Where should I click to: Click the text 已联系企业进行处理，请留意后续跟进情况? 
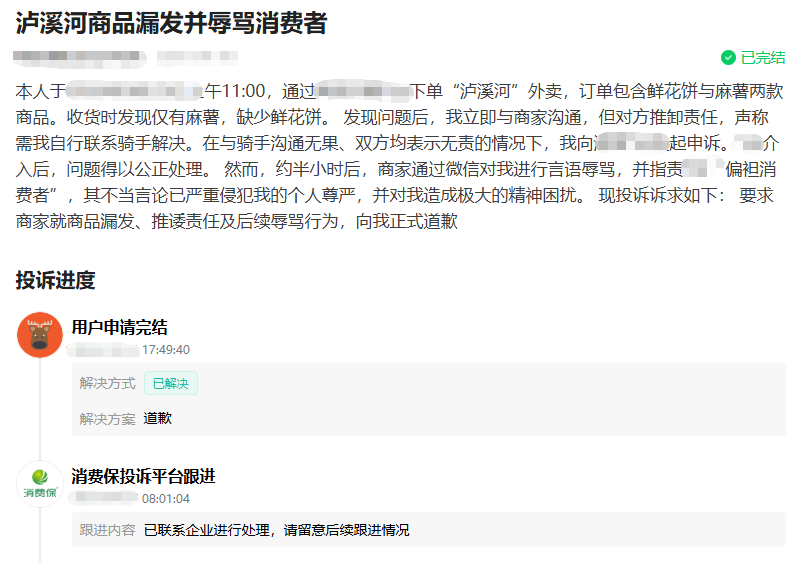pos(276,530)
